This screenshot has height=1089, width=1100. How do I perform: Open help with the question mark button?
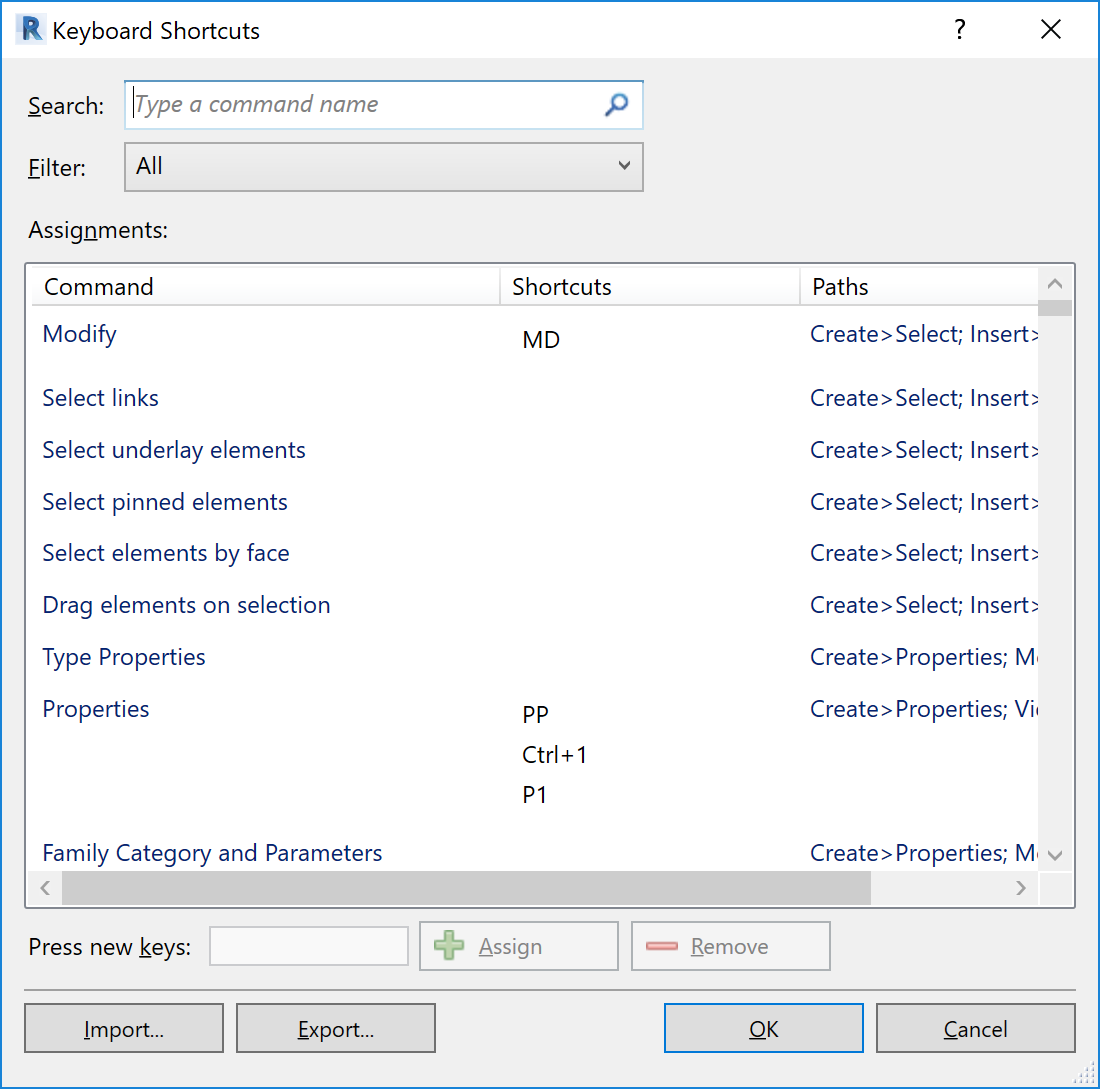tap(960, 29)
